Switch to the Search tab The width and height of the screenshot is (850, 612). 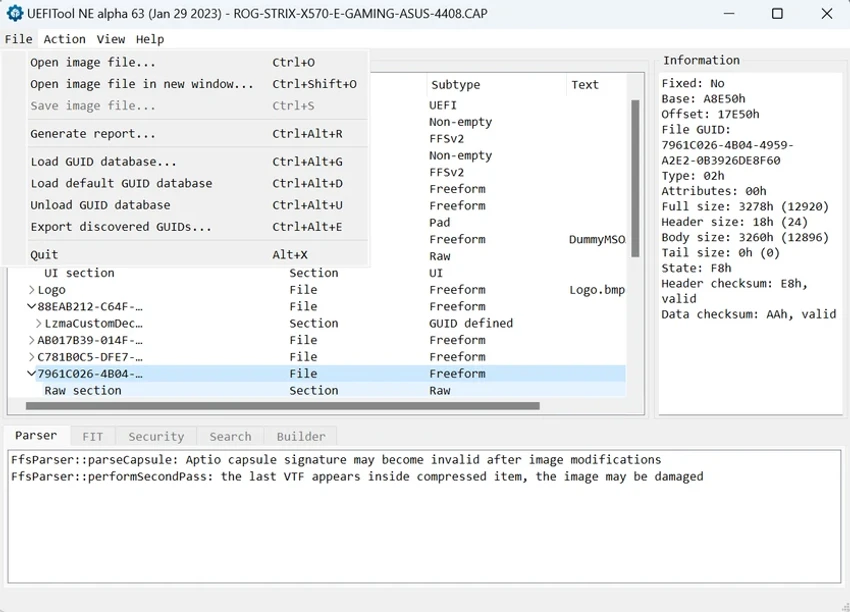[230, 436]
